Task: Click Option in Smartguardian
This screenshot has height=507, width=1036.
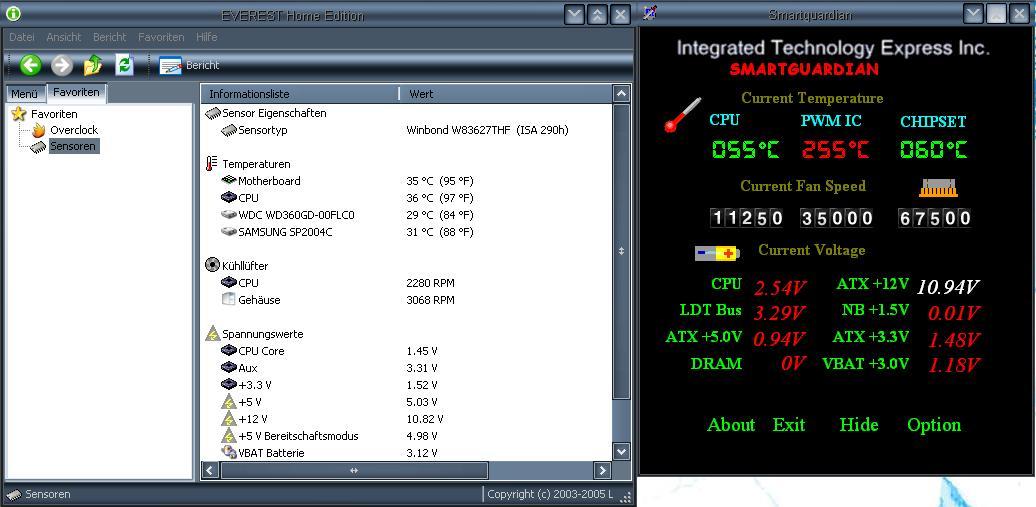Action: pyautogui.click(x=934, y=425)
